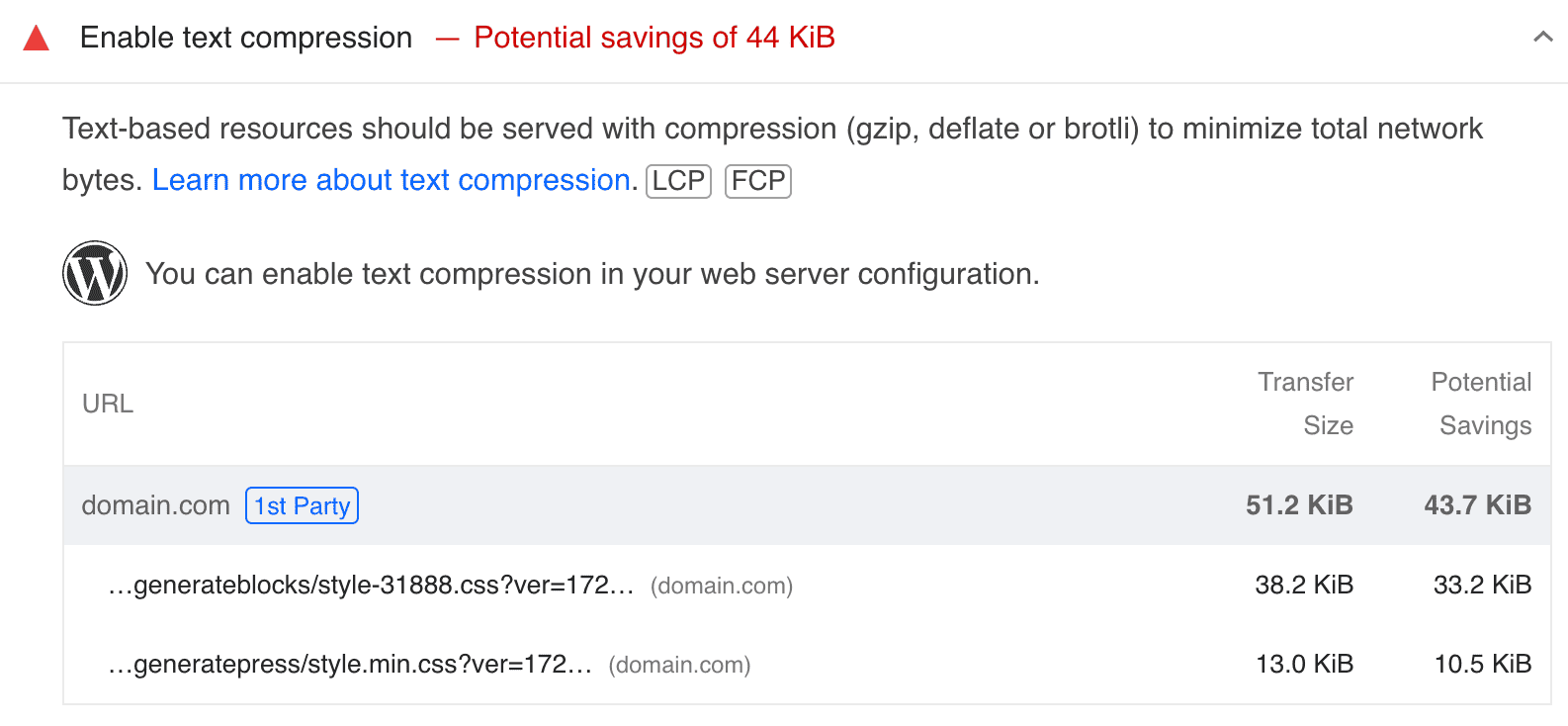Click Potential savings of 44 KiB text
Image resolution: width=1568 pixels, height=726 pixels.
[654, 38]
